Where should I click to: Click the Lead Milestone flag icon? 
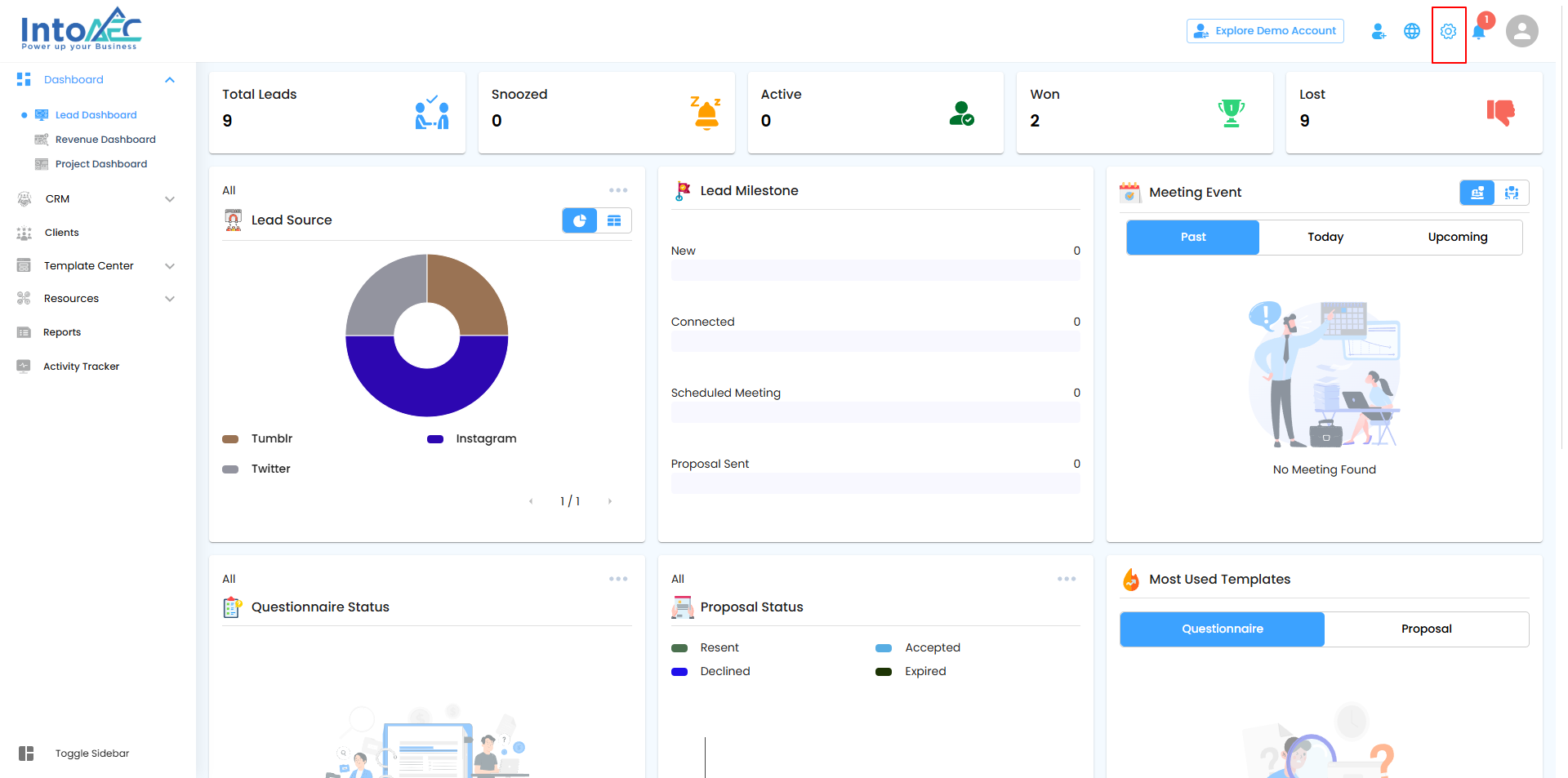click(x=683, y=191)
